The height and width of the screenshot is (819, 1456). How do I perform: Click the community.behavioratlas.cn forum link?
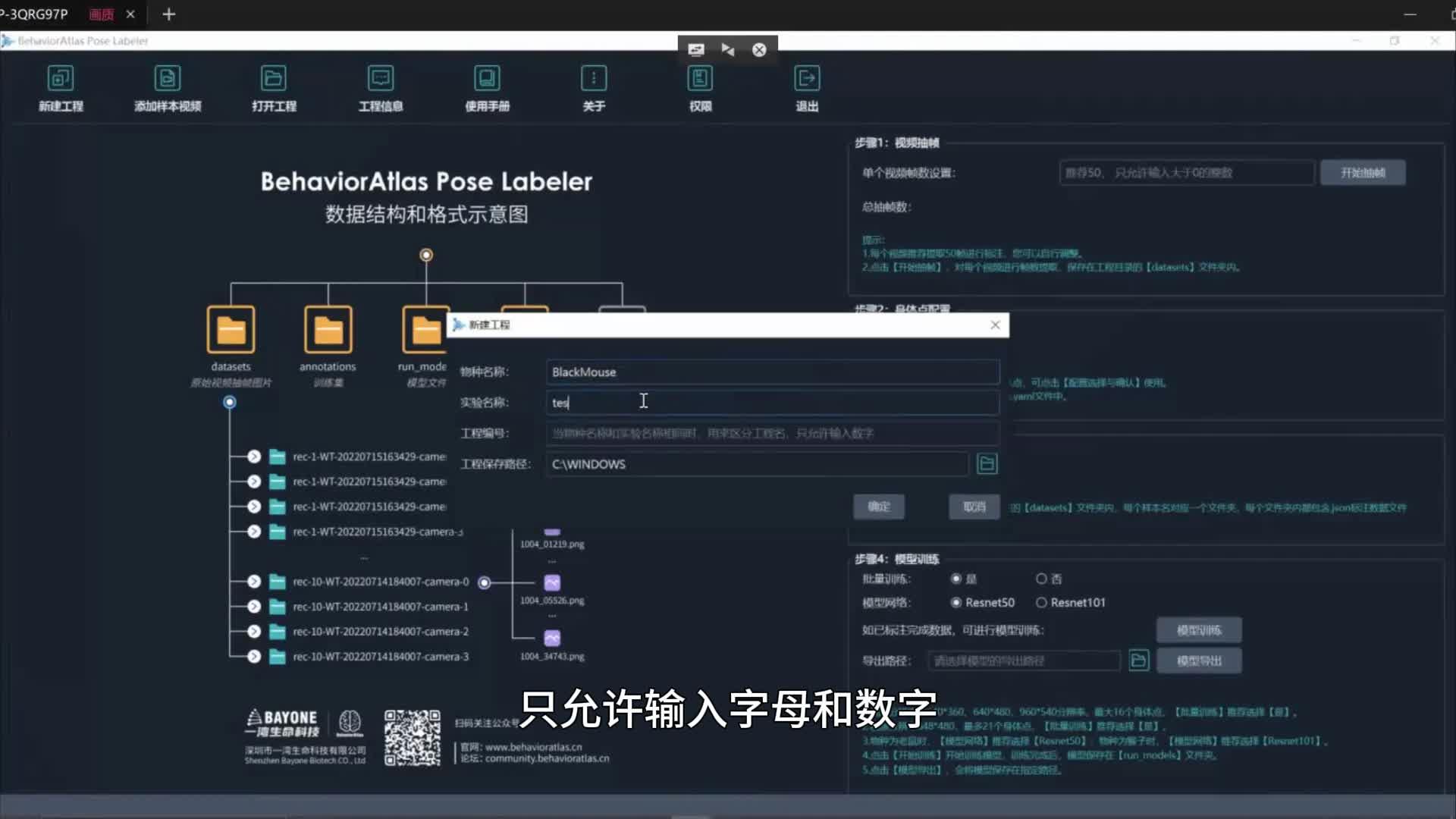(547, 758)
